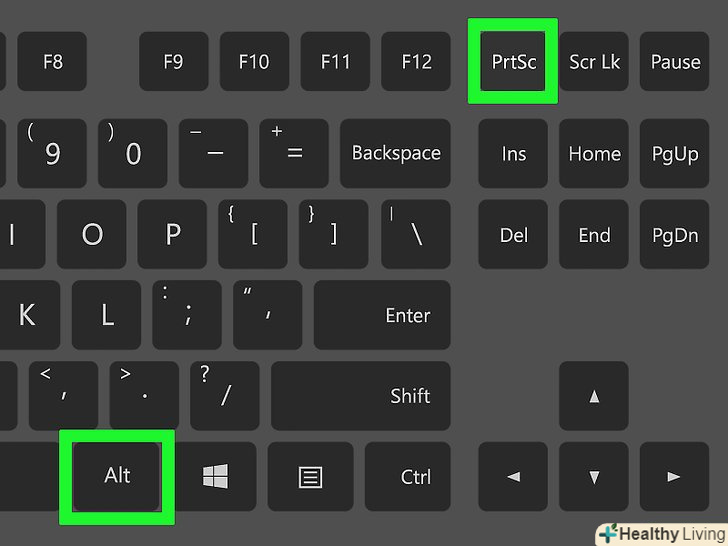Click the Windows logo key

(215, 476)
